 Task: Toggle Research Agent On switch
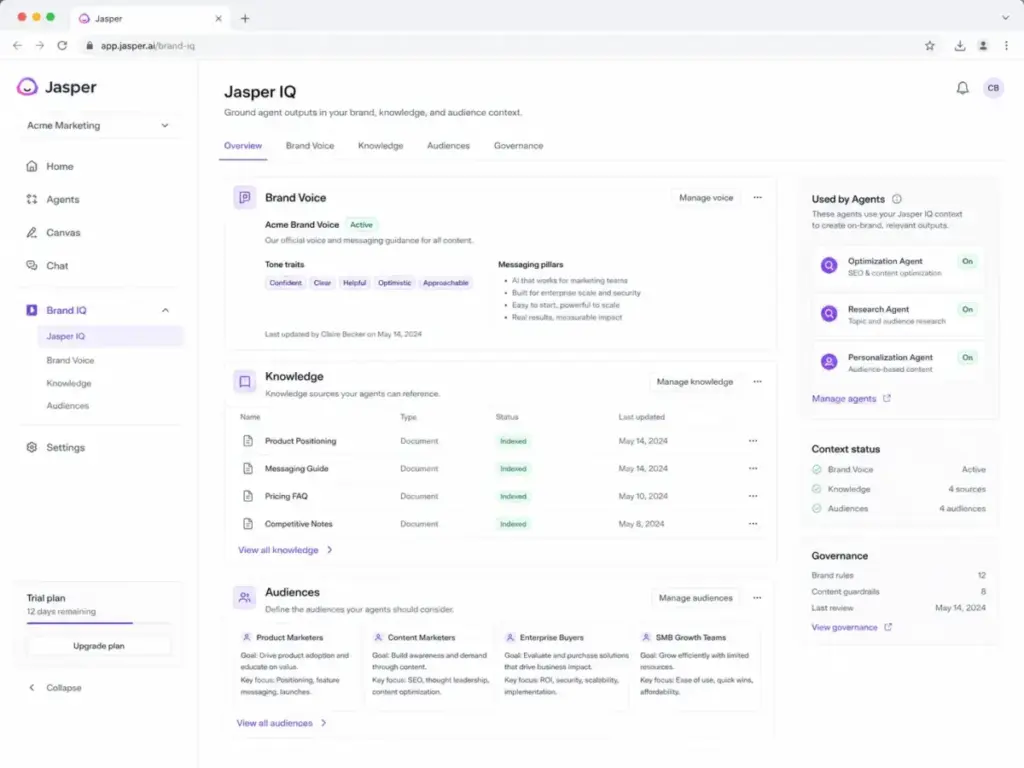[x=967, y=310]
